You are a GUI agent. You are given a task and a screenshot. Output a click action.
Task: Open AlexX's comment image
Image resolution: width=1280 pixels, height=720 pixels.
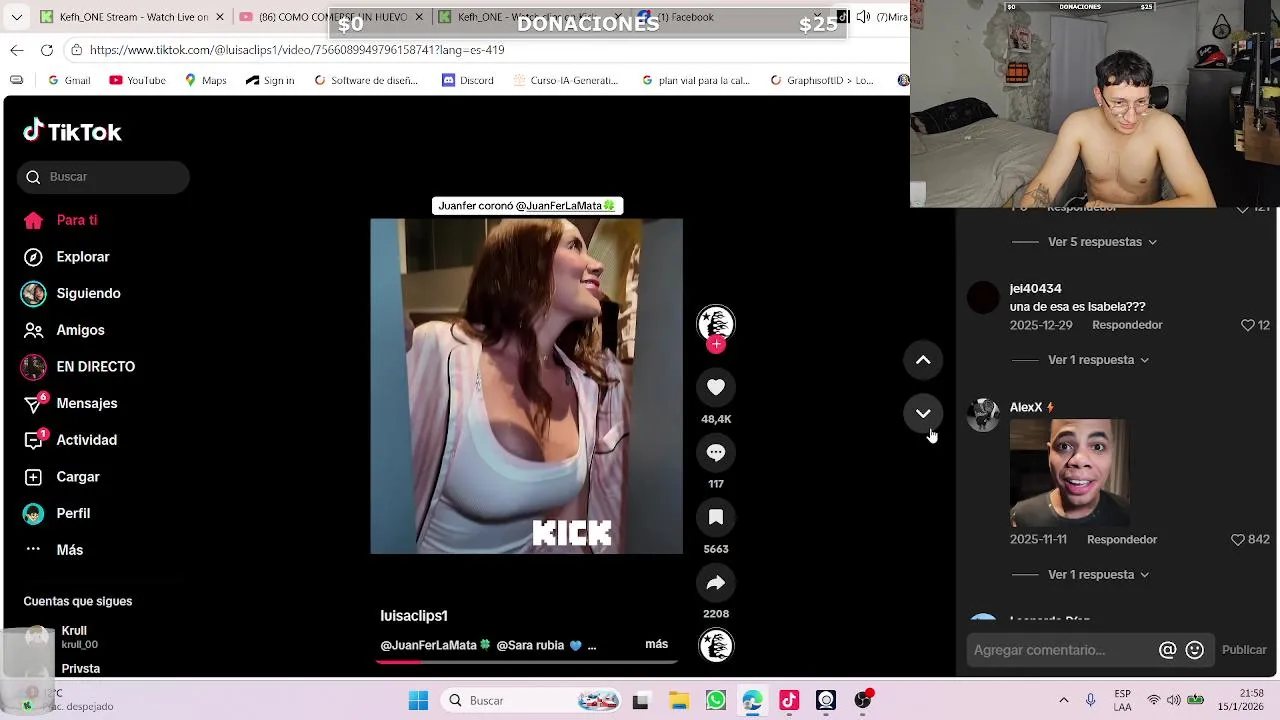[x=1070, y=473]
